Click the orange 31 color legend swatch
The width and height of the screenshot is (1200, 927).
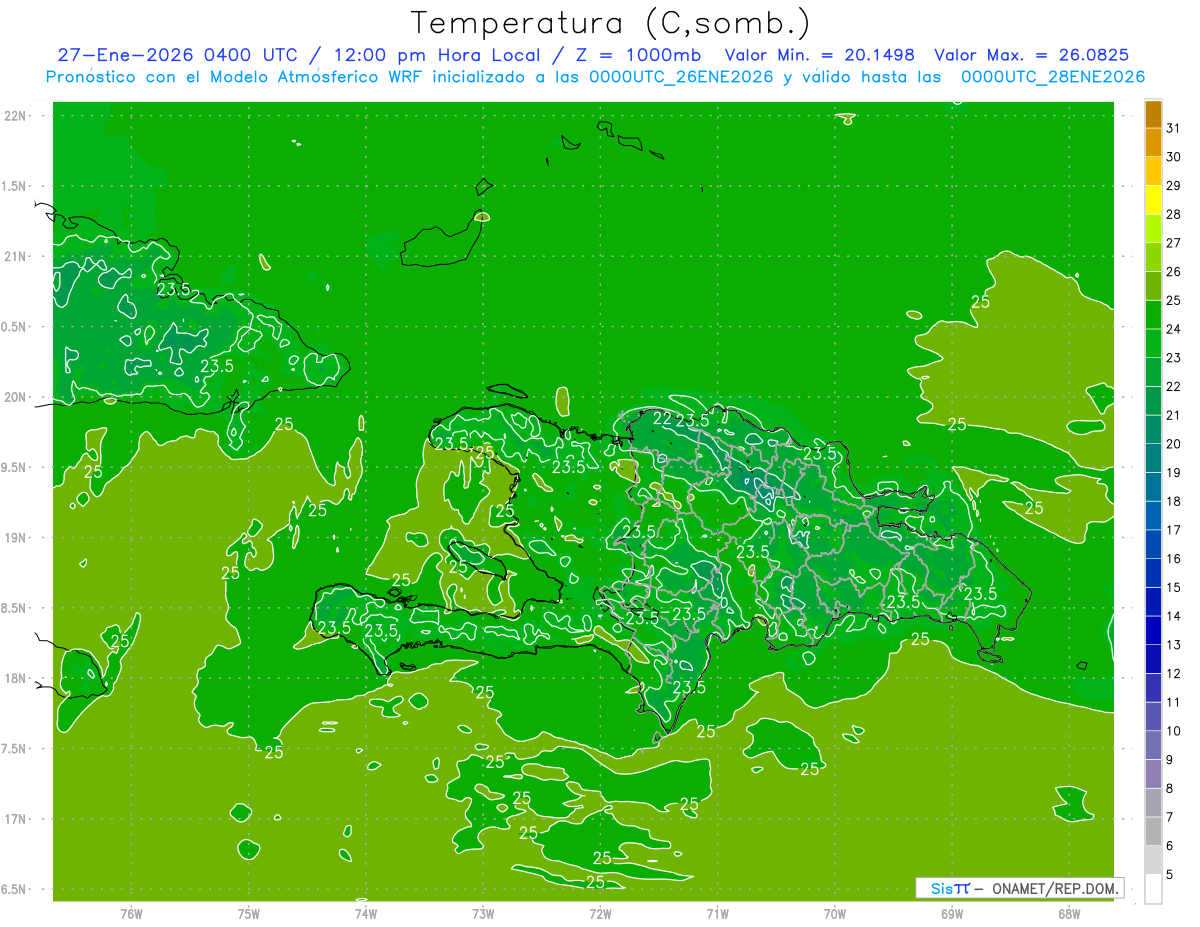point(1153,114)
